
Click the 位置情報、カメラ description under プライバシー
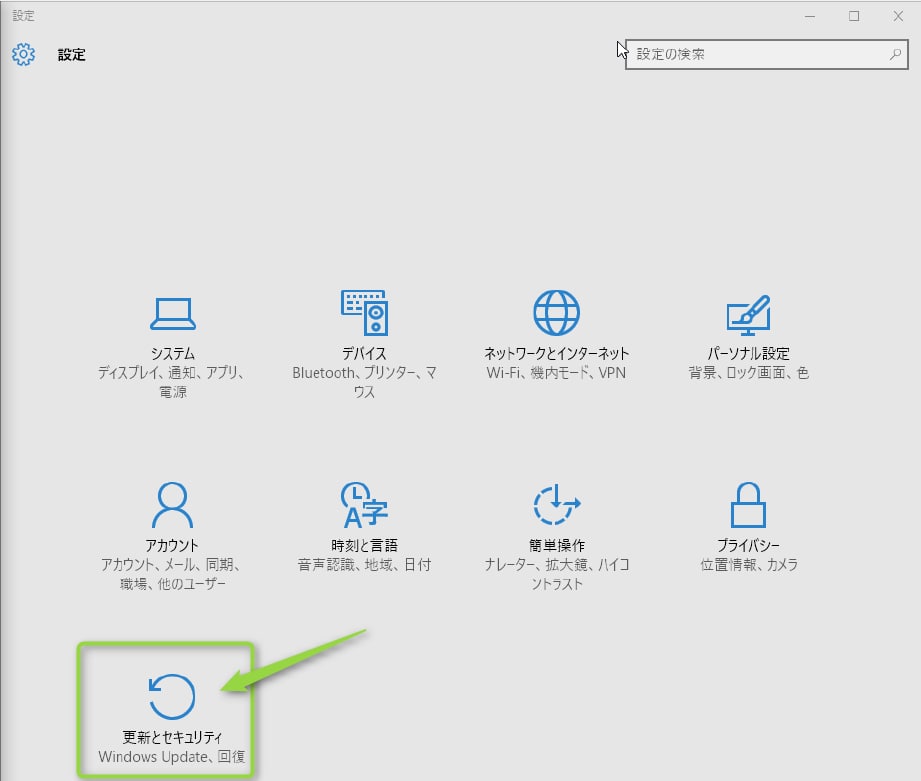748,565
